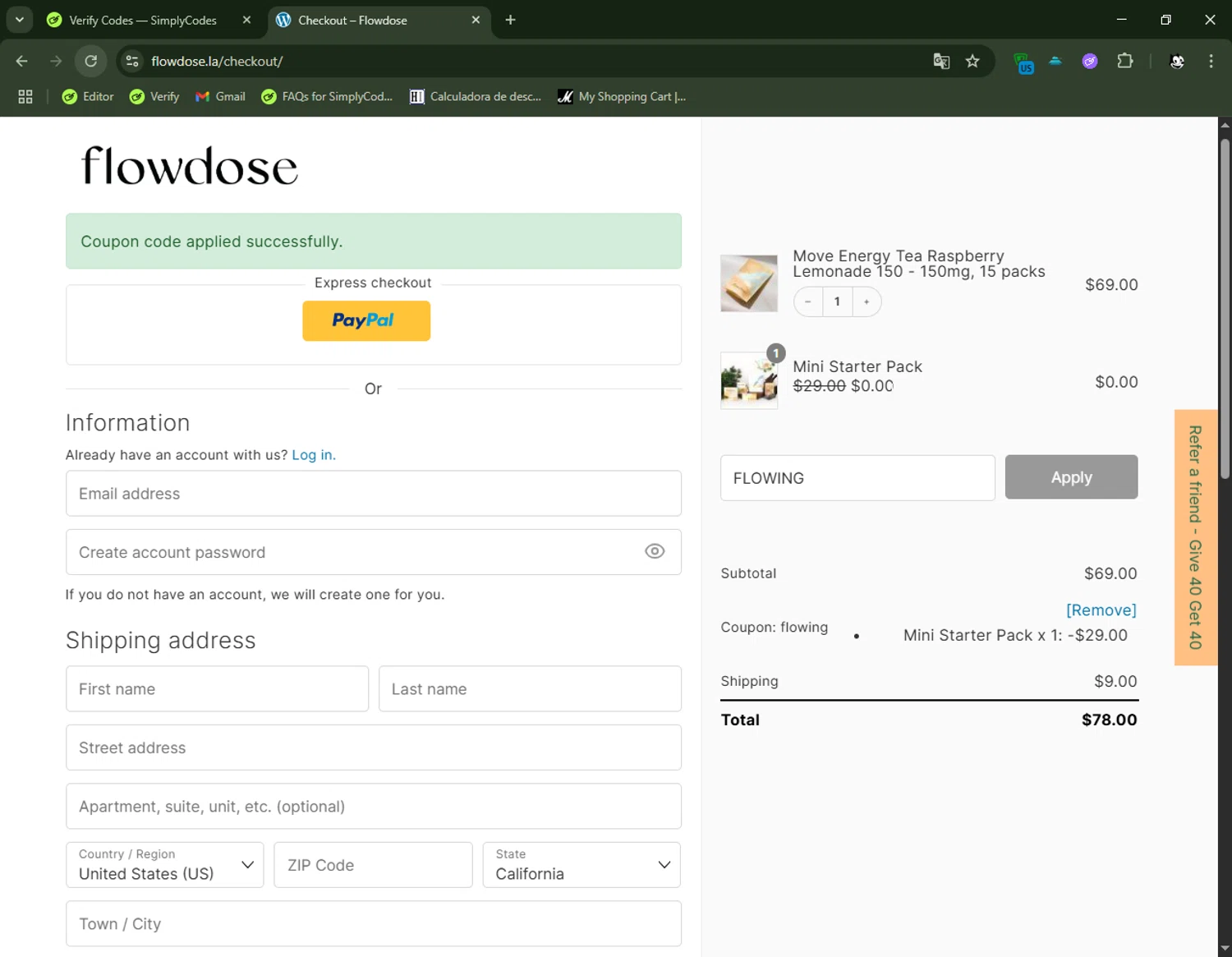Image resolution: width=1232 pixels, height=957 pixels.
Task: Open the Refer a friend side tab
Action: point(1196,537)
